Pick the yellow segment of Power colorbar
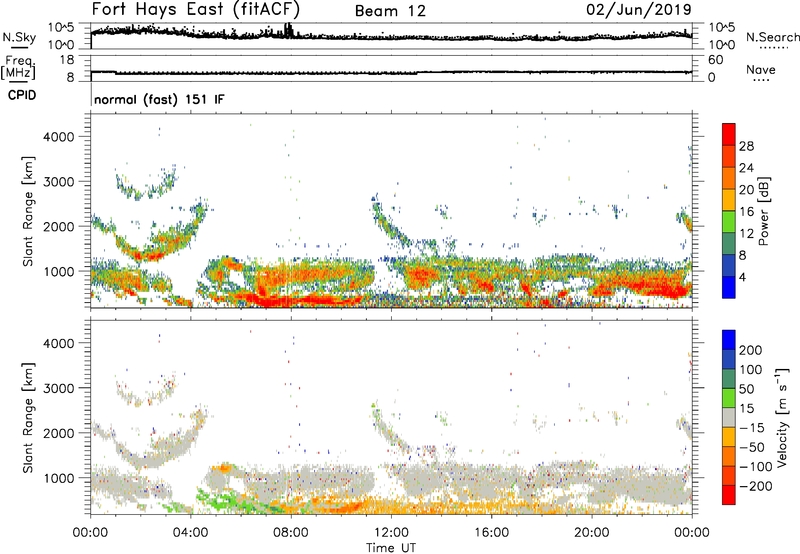Viewport: 800px width, 554px height. (729, 200)
